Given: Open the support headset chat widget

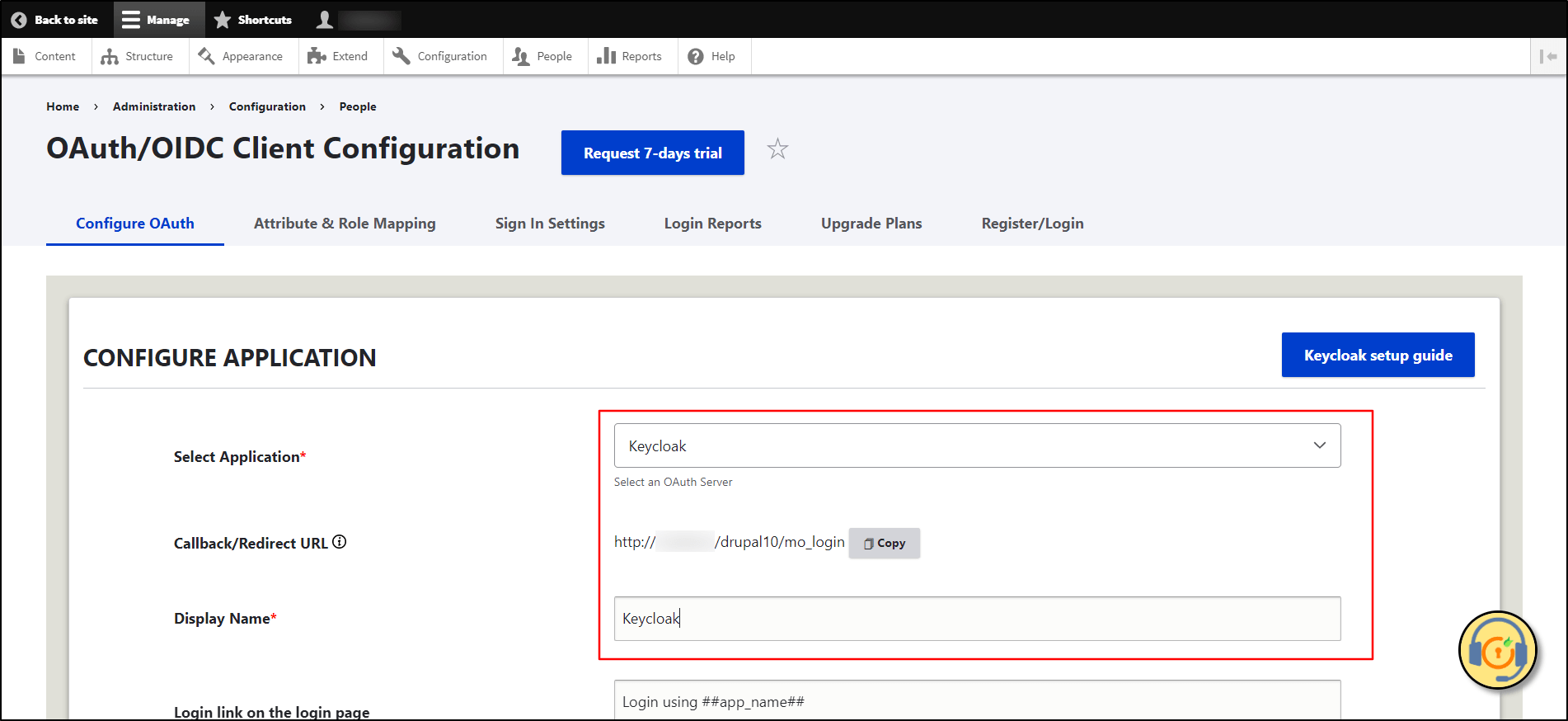Looking at the screenshot, I should 1498,651.
